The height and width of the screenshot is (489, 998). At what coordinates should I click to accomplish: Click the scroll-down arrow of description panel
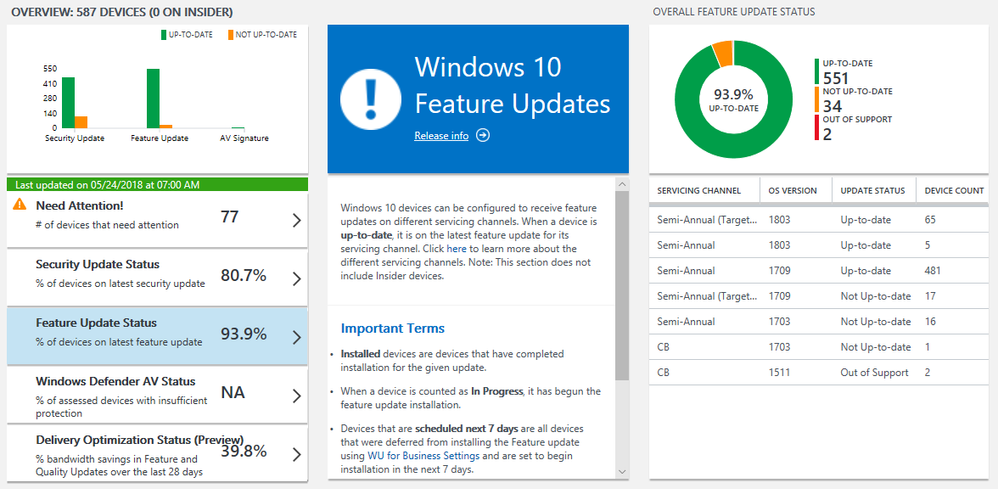click(x=622, y=471)
